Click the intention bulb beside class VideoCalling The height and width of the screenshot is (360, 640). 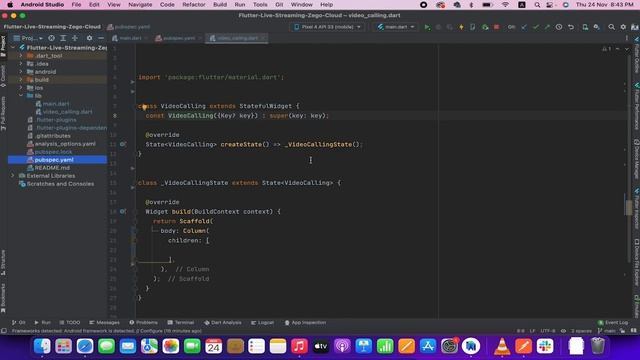[144, 107]
